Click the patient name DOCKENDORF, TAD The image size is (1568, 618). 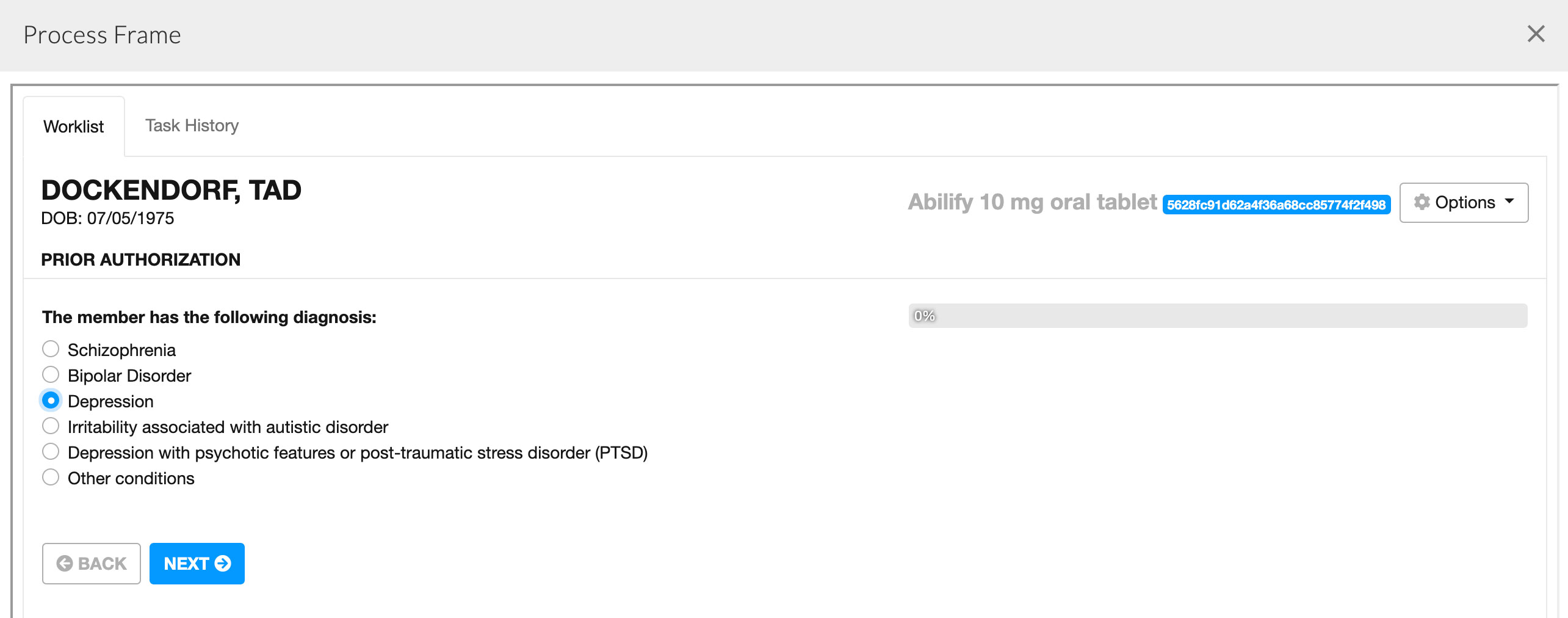coord(171,191)
